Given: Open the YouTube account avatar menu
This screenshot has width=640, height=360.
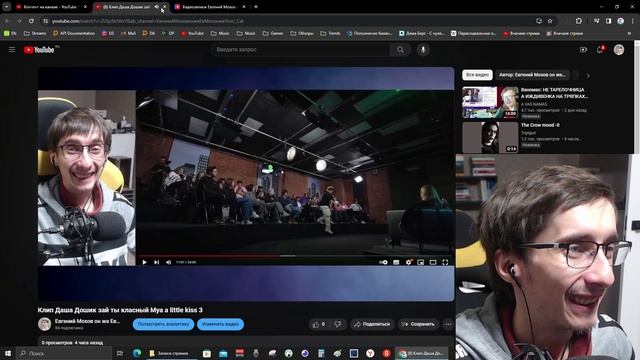Looking at the screenshot, I should coord(619,50).
